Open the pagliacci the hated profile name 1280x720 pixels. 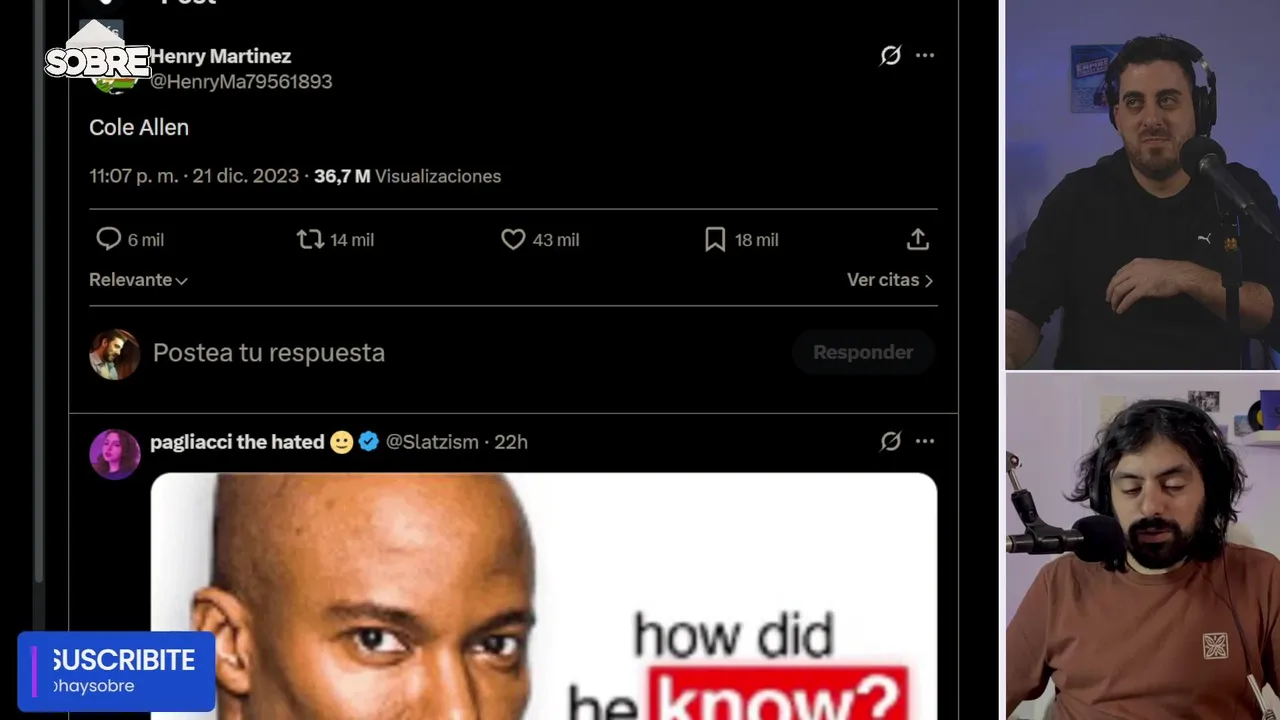[237, 441]
